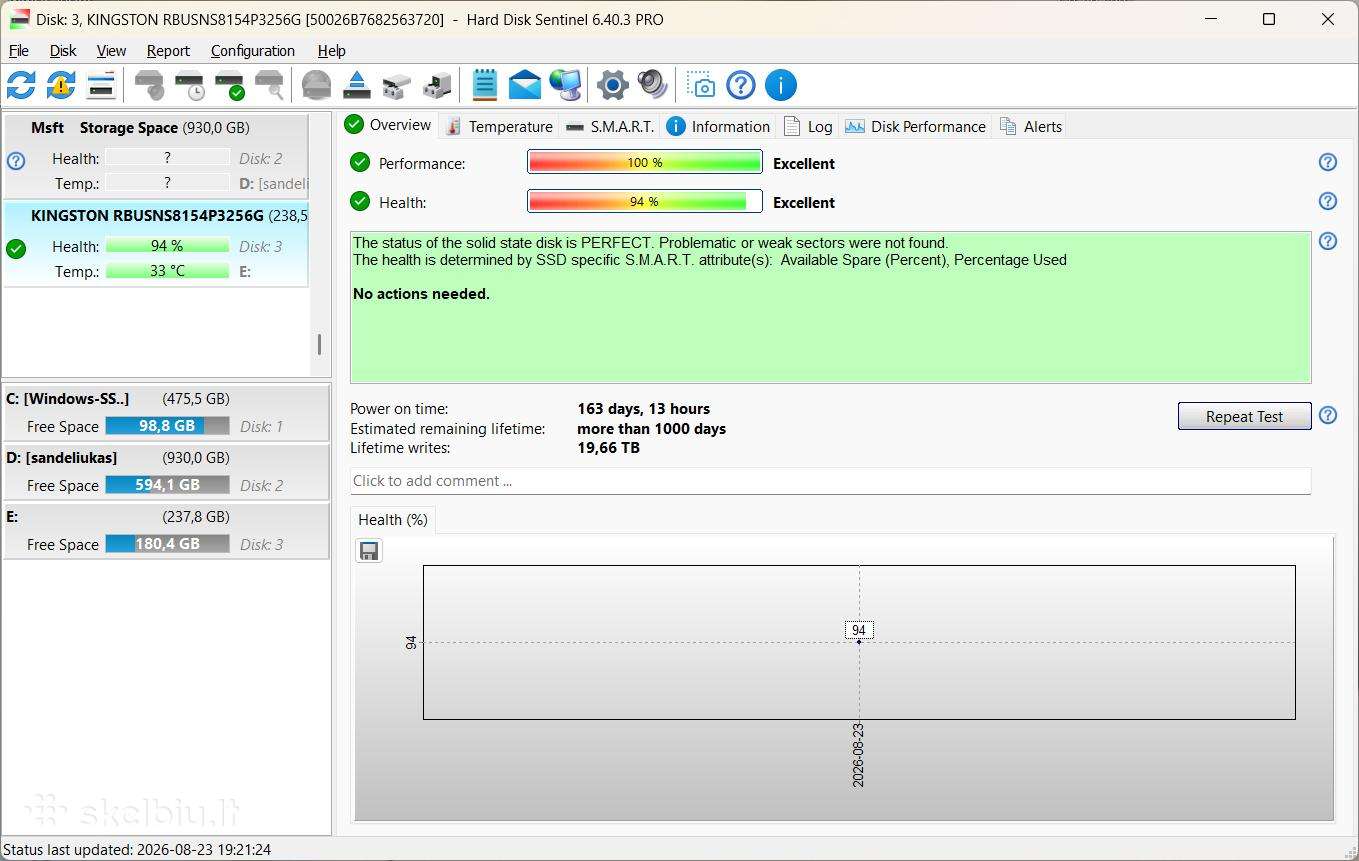
Task: Click the refresh icon with yellow warning sign
Action: coord(61,85)
